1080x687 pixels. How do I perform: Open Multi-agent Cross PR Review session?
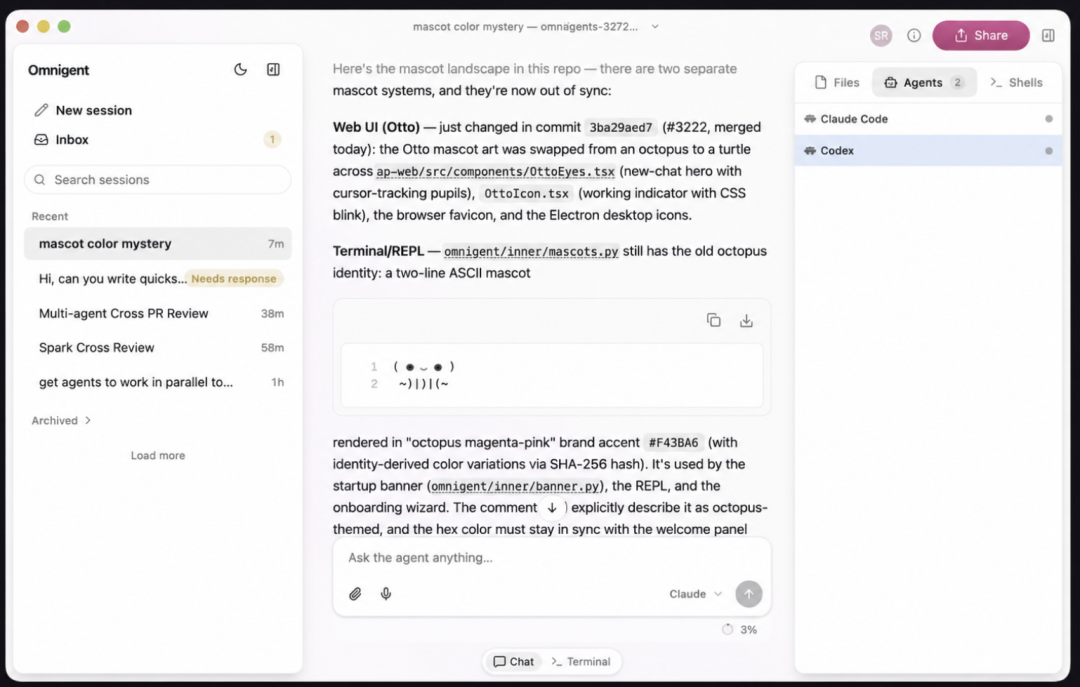tap(158, 314)
